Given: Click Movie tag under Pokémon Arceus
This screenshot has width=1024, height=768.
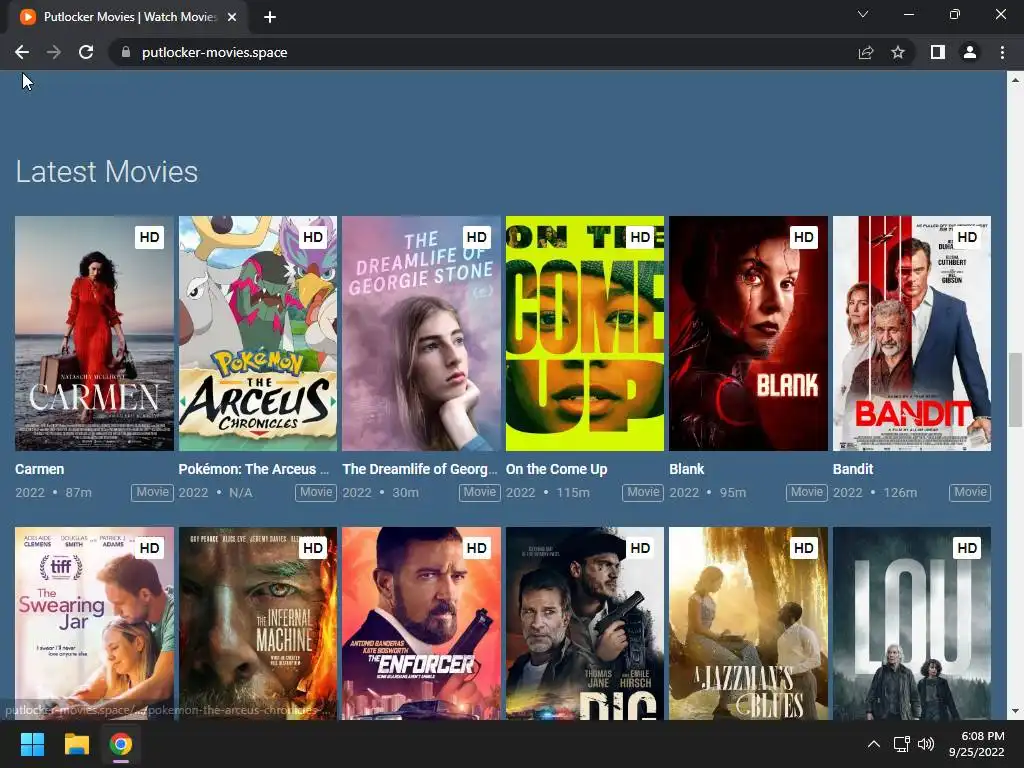Looking at the screenshot, I should 316,492.
